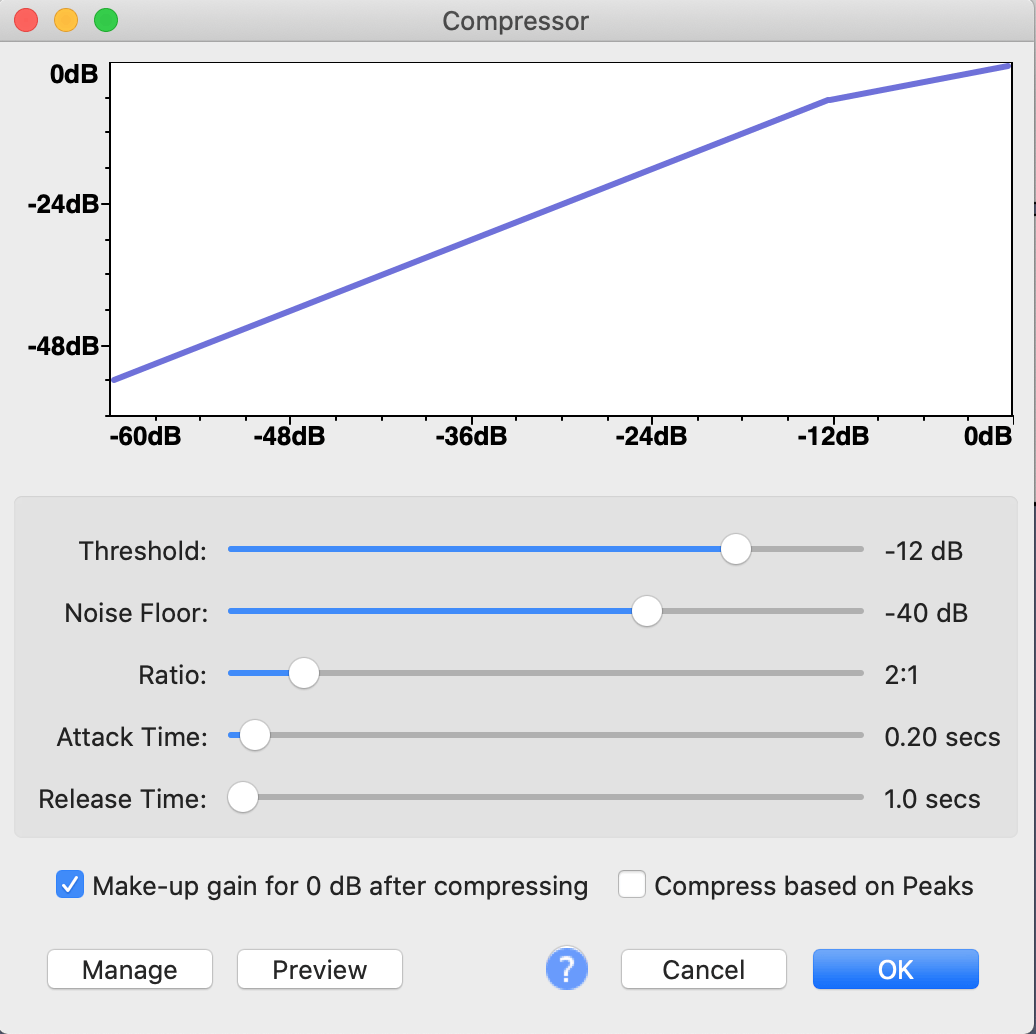Click the 1.0 secs release value
1036x1034 pixels.
coord(932,799)
